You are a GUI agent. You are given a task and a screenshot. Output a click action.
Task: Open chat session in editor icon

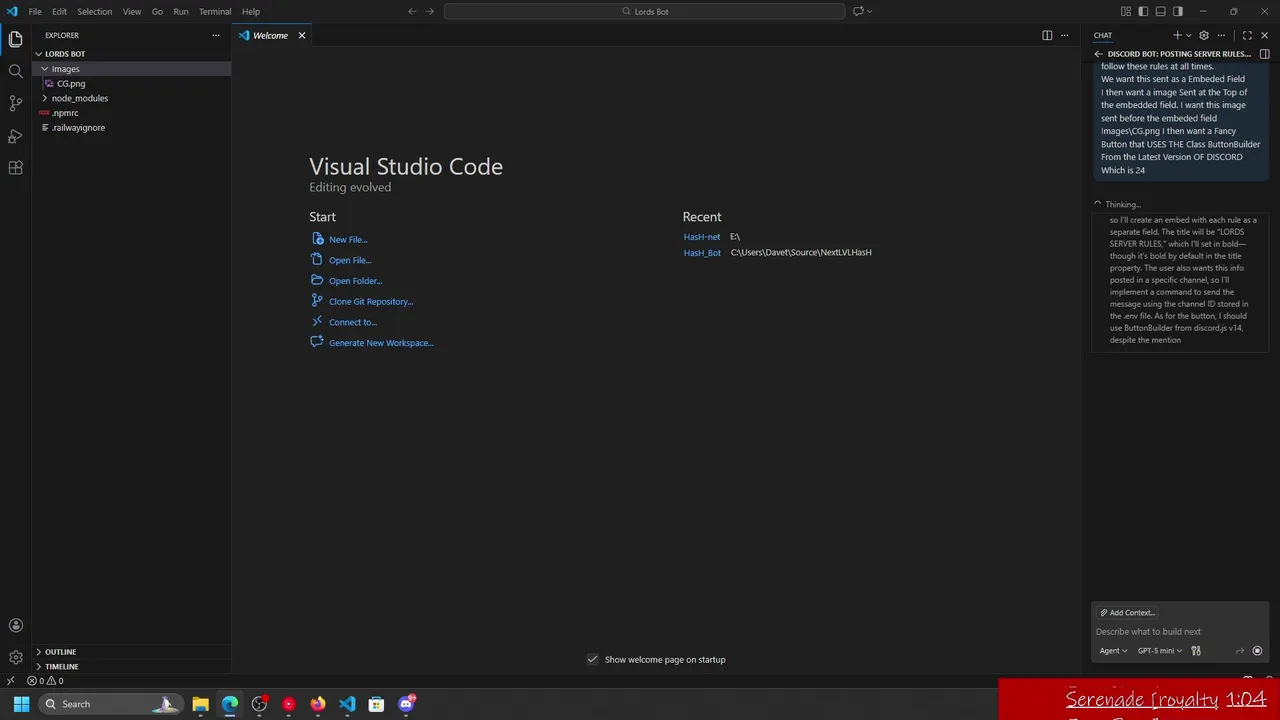coord(1265,54)
